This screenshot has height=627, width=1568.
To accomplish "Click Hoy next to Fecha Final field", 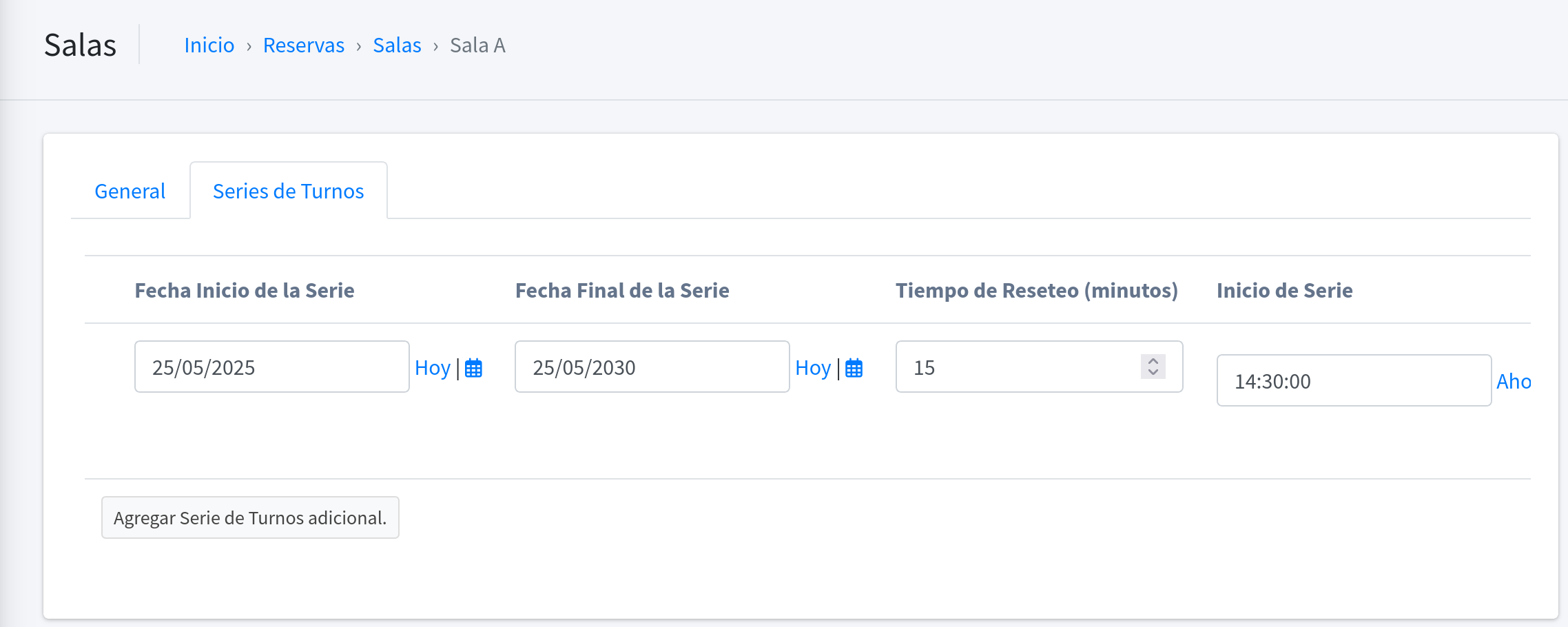I will (x=812, y=368).
